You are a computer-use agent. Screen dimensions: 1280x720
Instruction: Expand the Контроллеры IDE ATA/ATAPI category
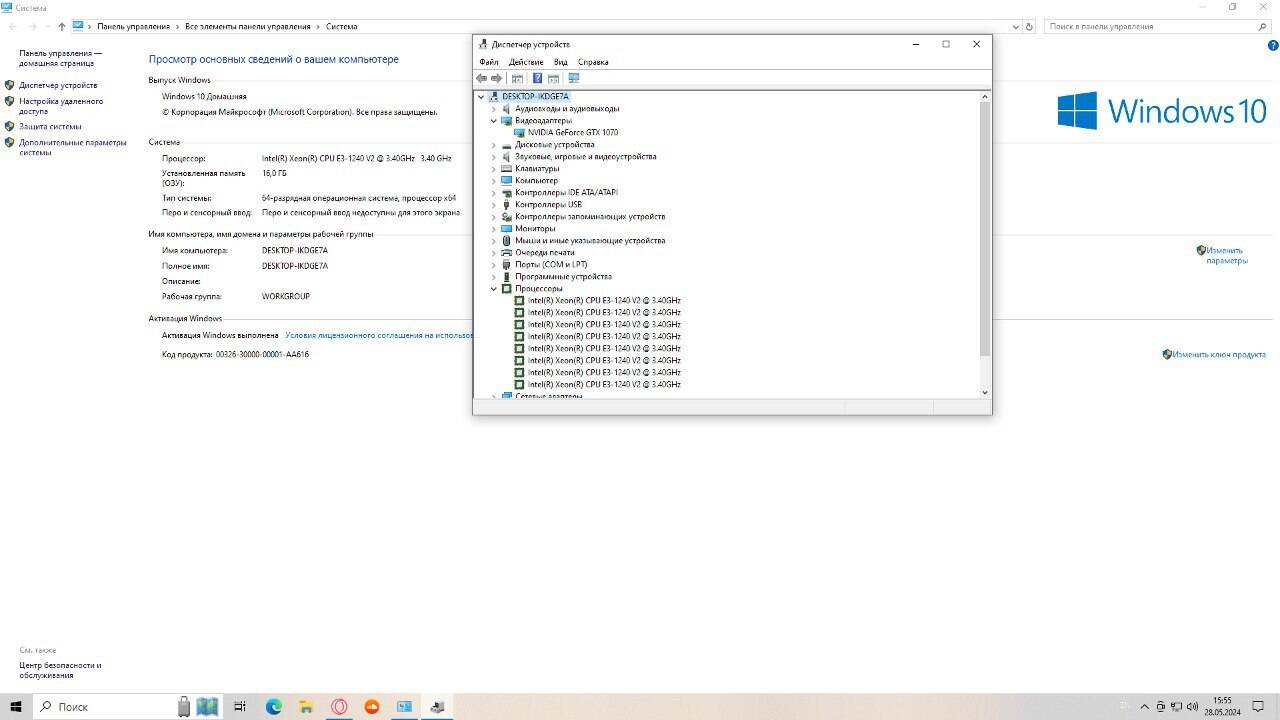tap(494, 193)
